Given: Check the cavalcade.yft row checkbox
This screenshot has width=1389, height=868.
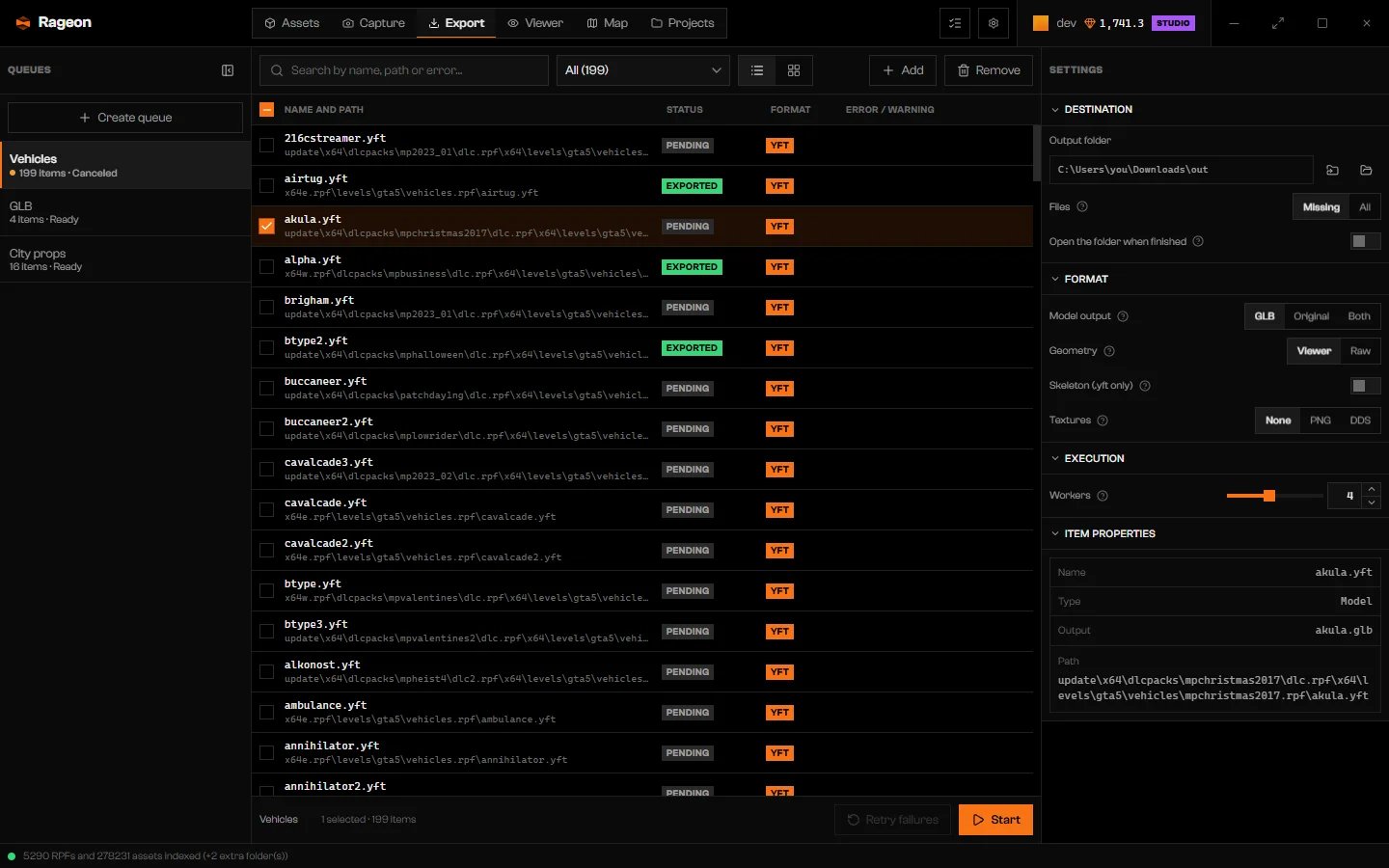Looking at the screenshot, I should [267, 510].
